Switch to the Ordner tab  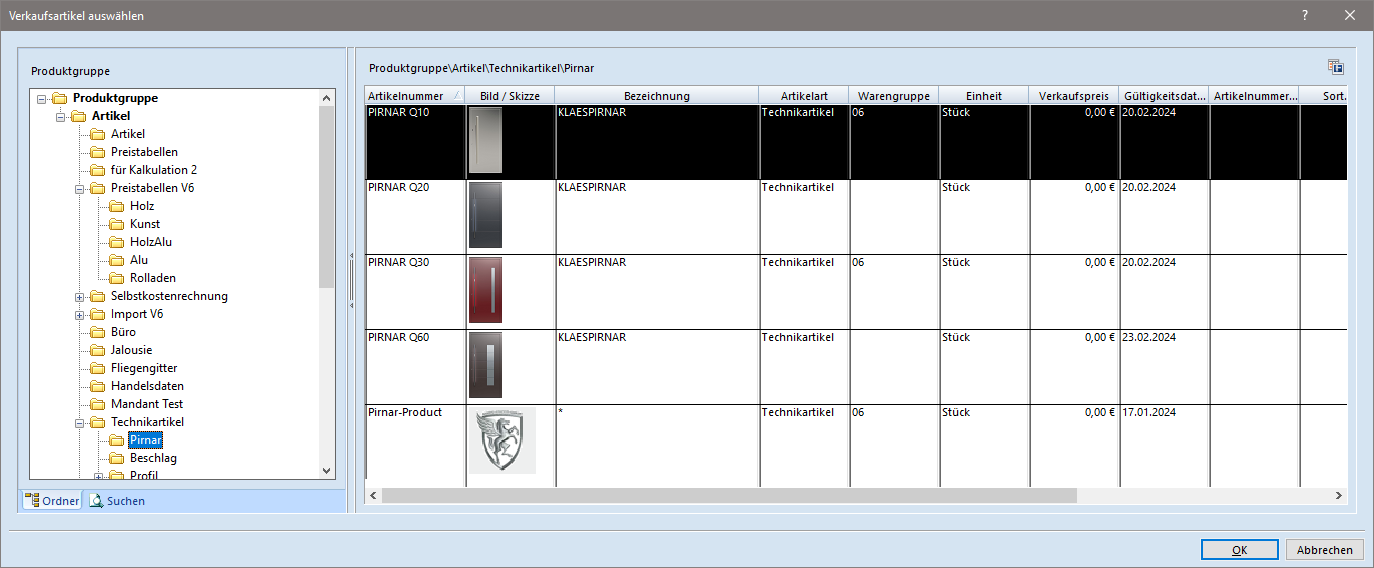coord(52,501)
